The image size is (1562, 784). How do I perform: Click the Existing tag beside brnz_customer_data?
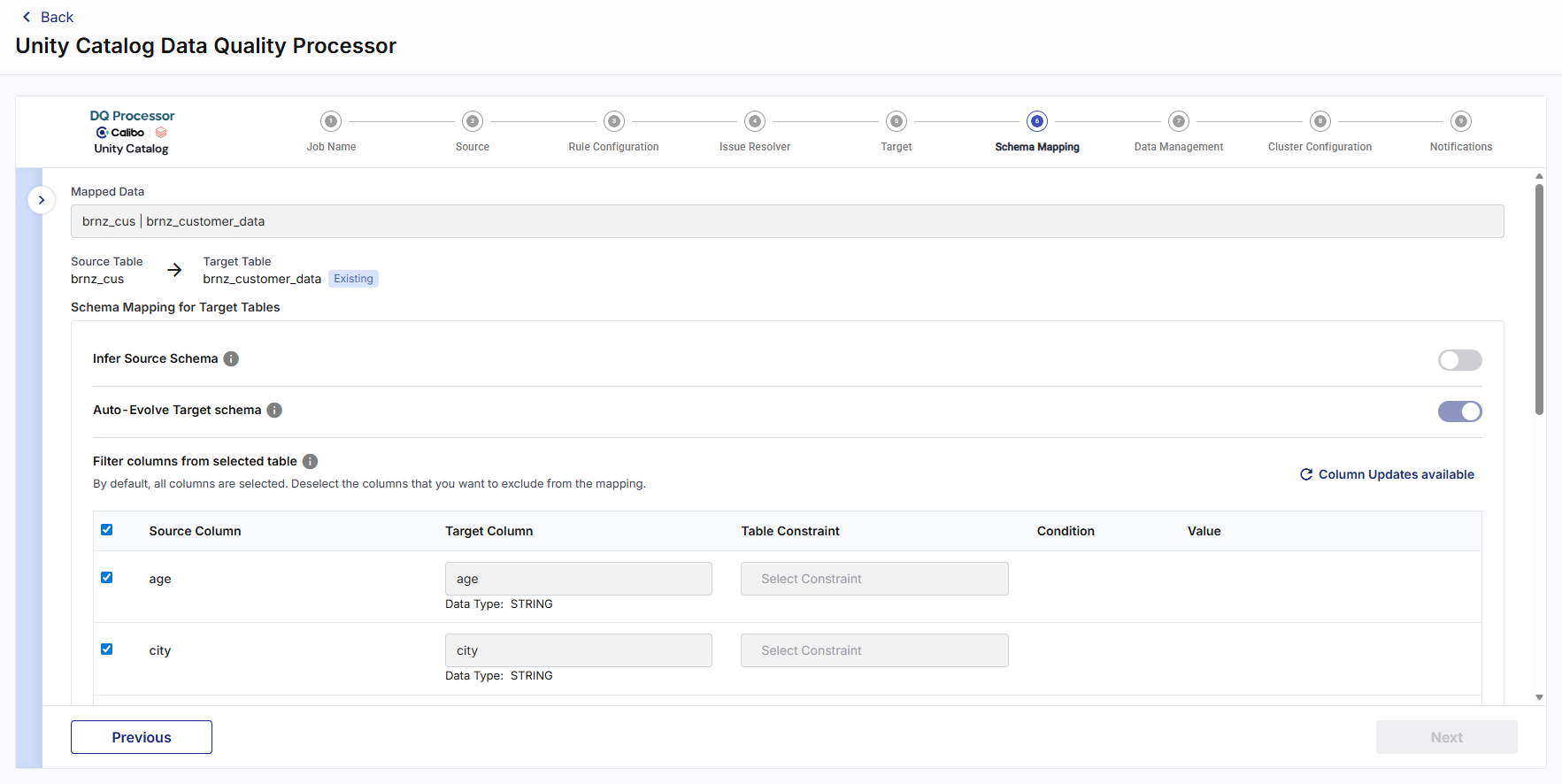coord(353,279)
